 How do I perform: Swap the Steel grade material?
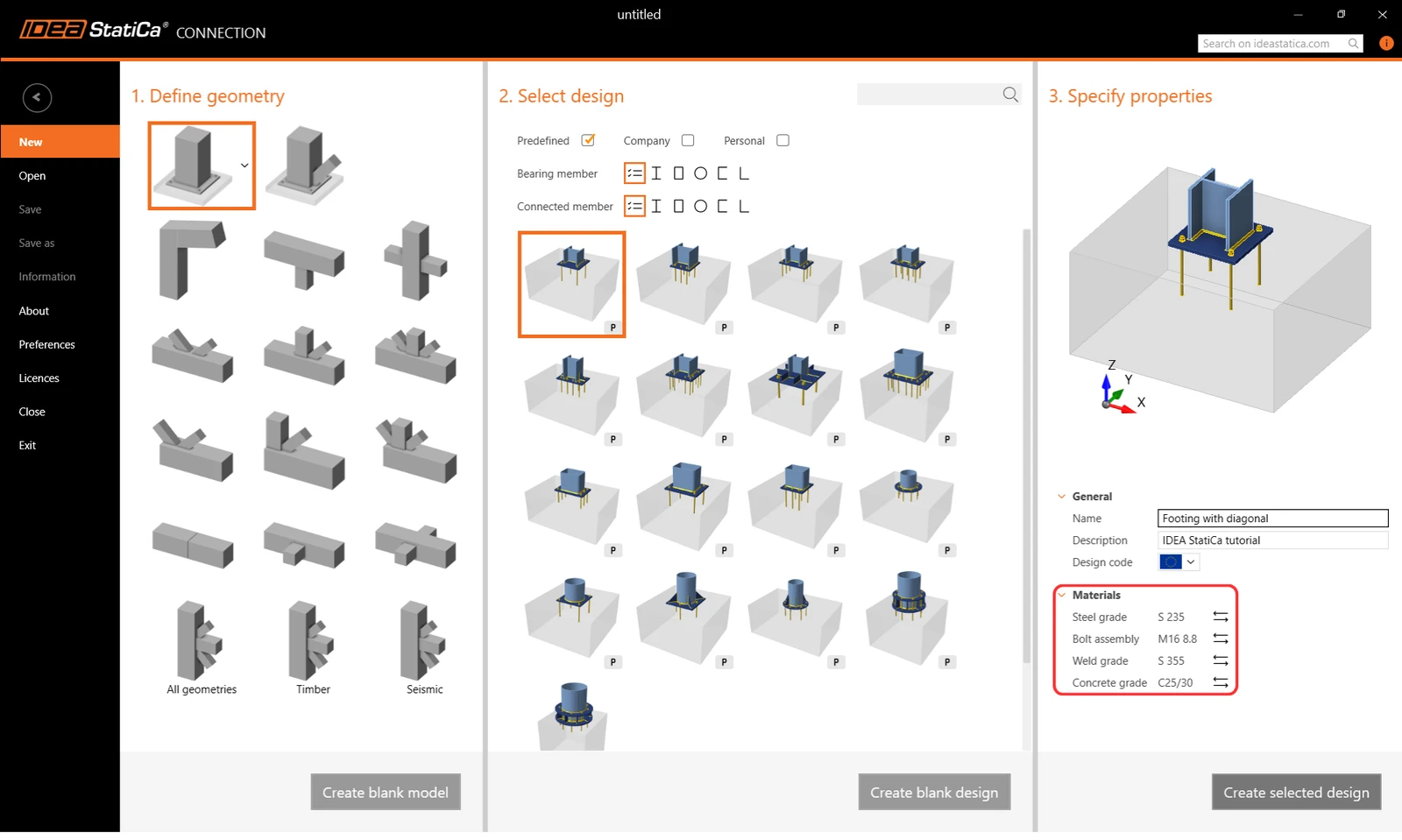(x=1221, y=617)
